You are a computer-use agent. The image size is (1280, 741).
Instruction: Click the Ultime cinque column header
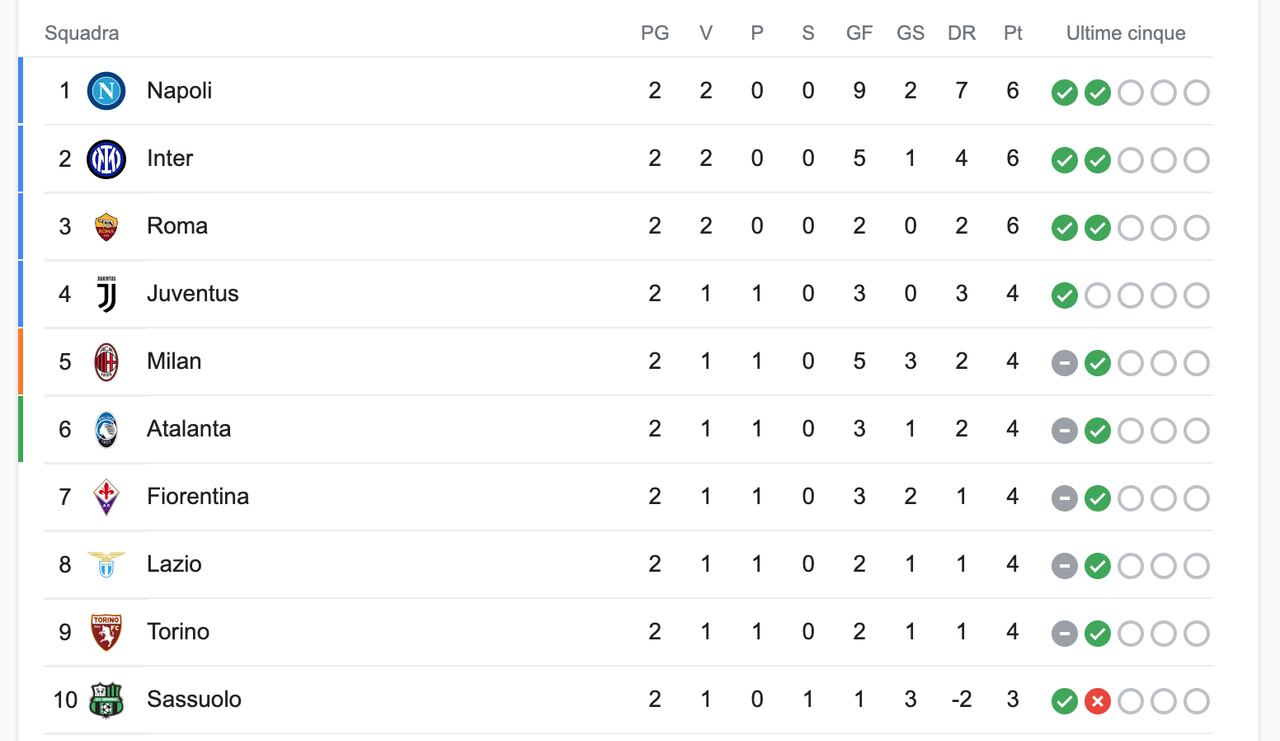tap(1126, 33)
